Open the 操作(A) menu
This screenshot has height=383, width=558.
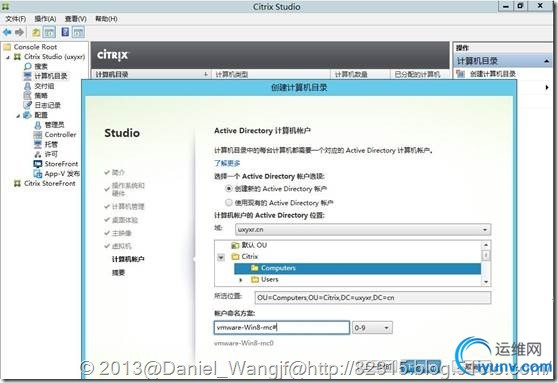click(45, 19)
